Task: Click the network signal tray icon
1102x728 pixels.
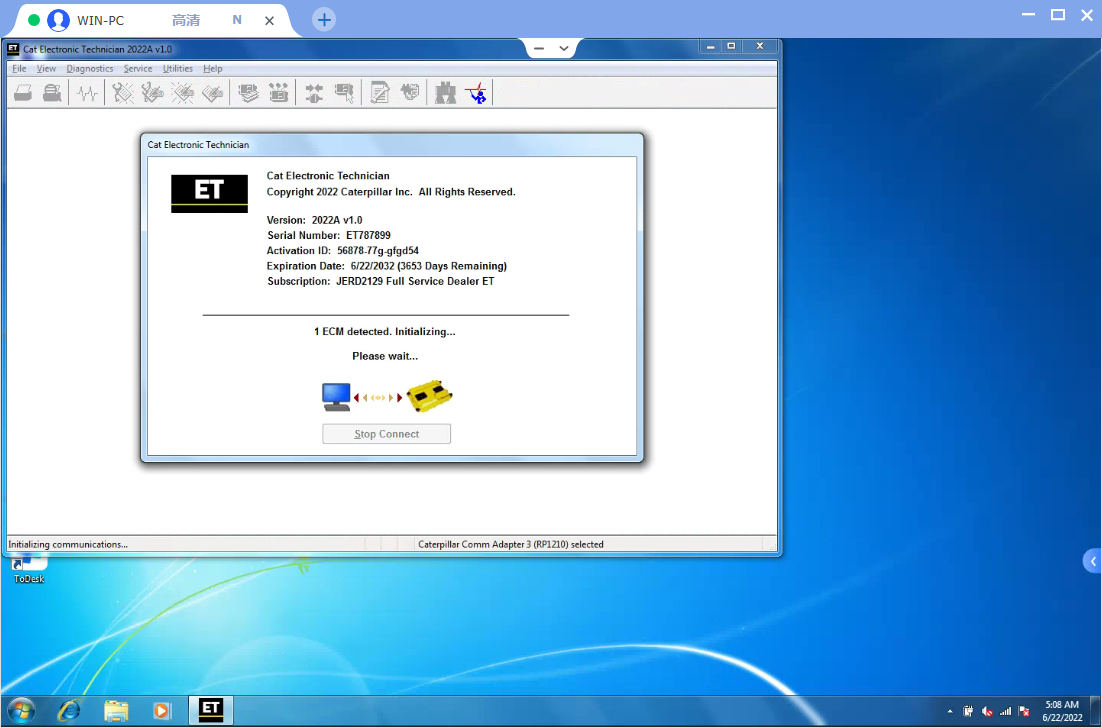Action: tap(1006, 711)
